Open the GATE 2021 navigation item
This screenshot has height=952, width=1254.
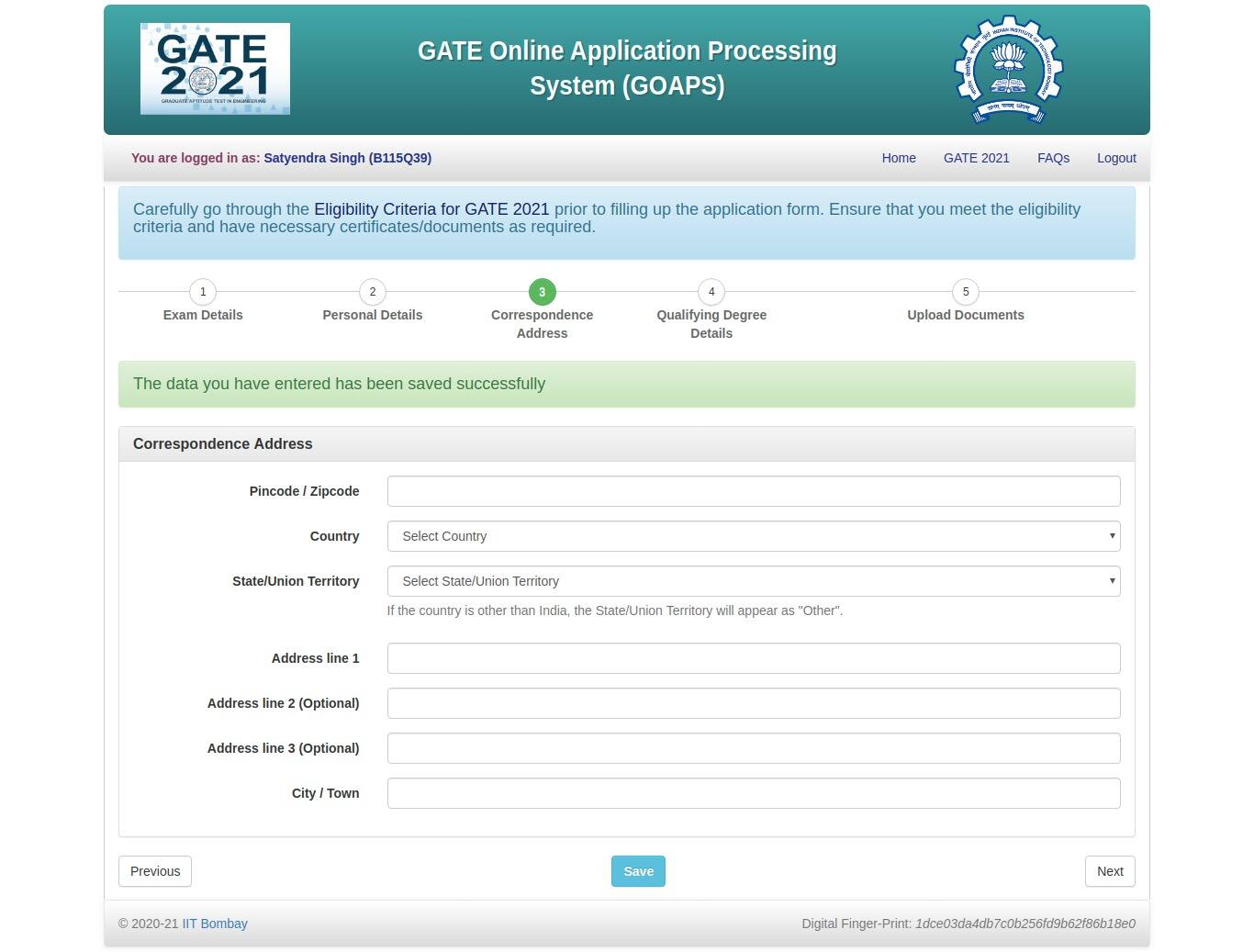click(x=976, y=158)
